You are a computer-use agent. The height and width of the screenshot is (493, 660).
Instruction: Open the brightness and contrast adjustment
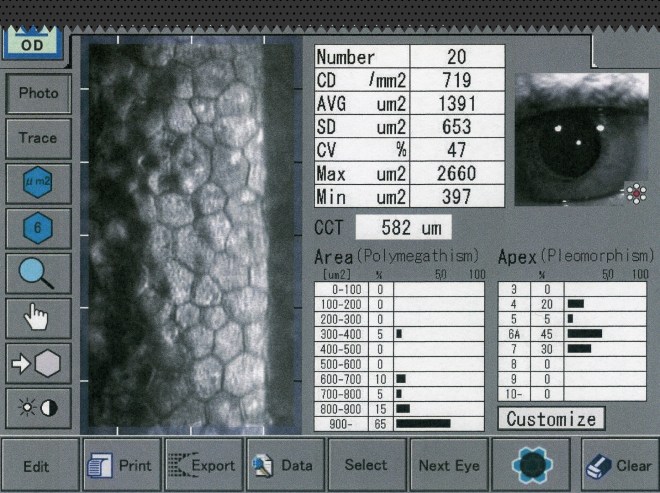pyautogui.click(x=38, y=408)
